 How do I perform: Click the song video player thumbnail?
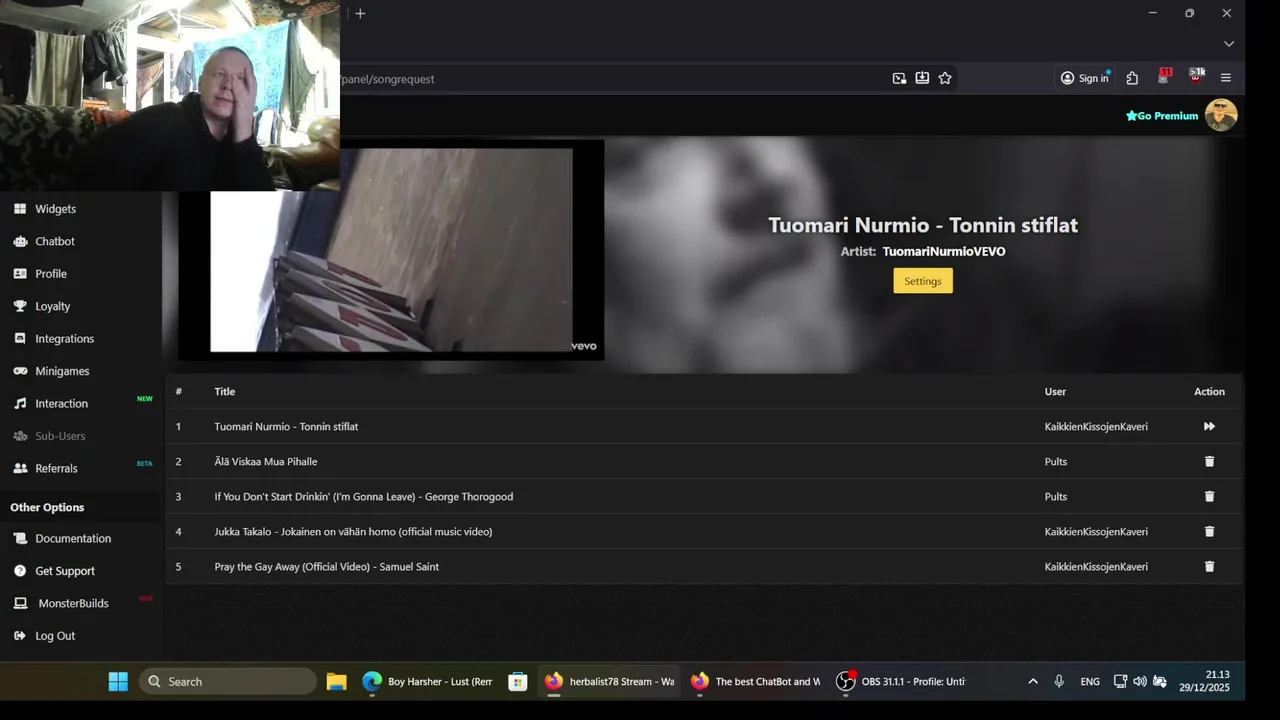(x=391, y=250)
